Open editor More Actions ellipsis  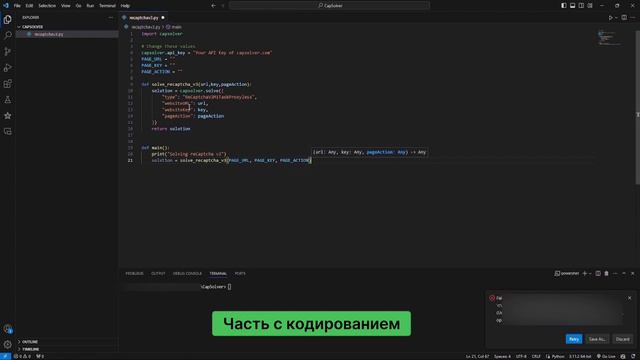pos(633,18)
